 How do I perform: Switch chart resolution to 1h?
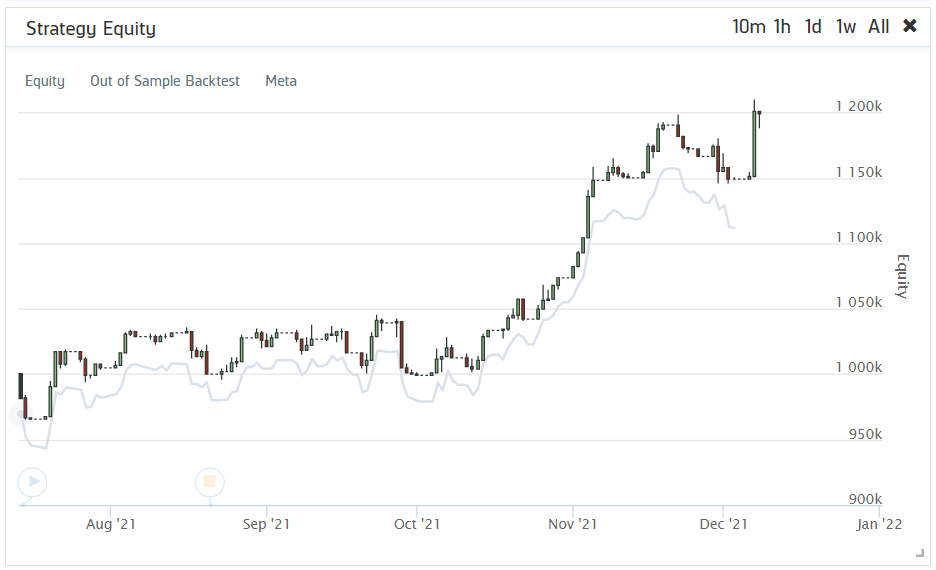tap(782, 27)
